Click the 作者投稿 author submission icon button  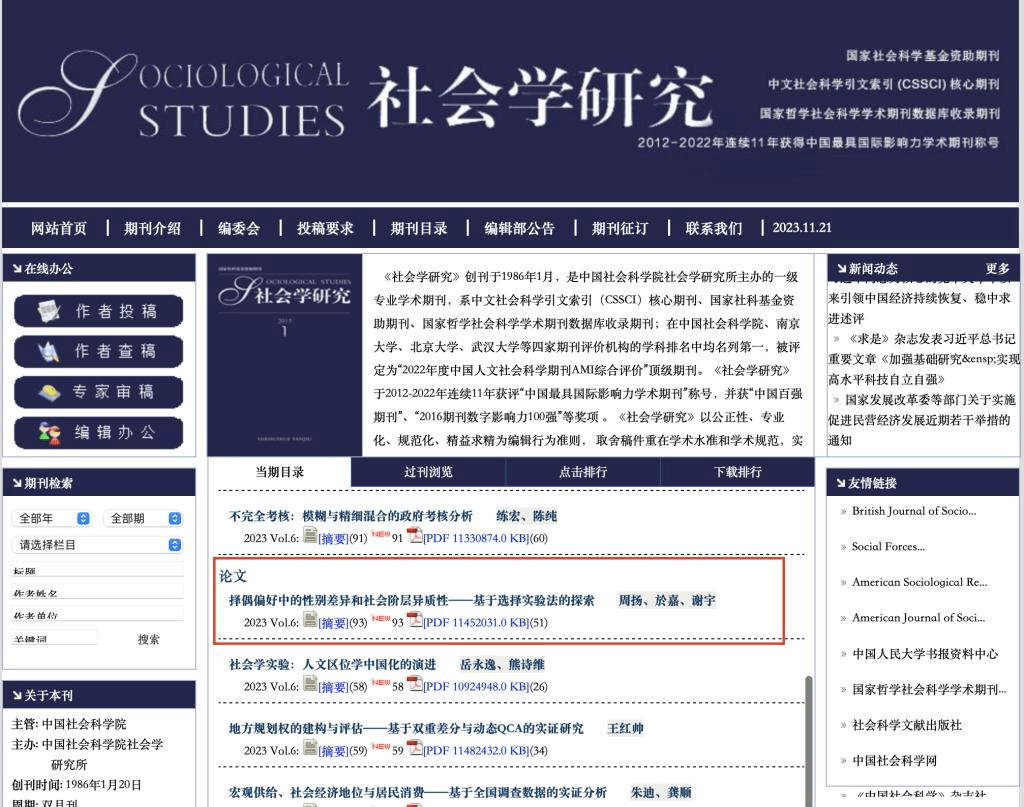coord(98,311)
